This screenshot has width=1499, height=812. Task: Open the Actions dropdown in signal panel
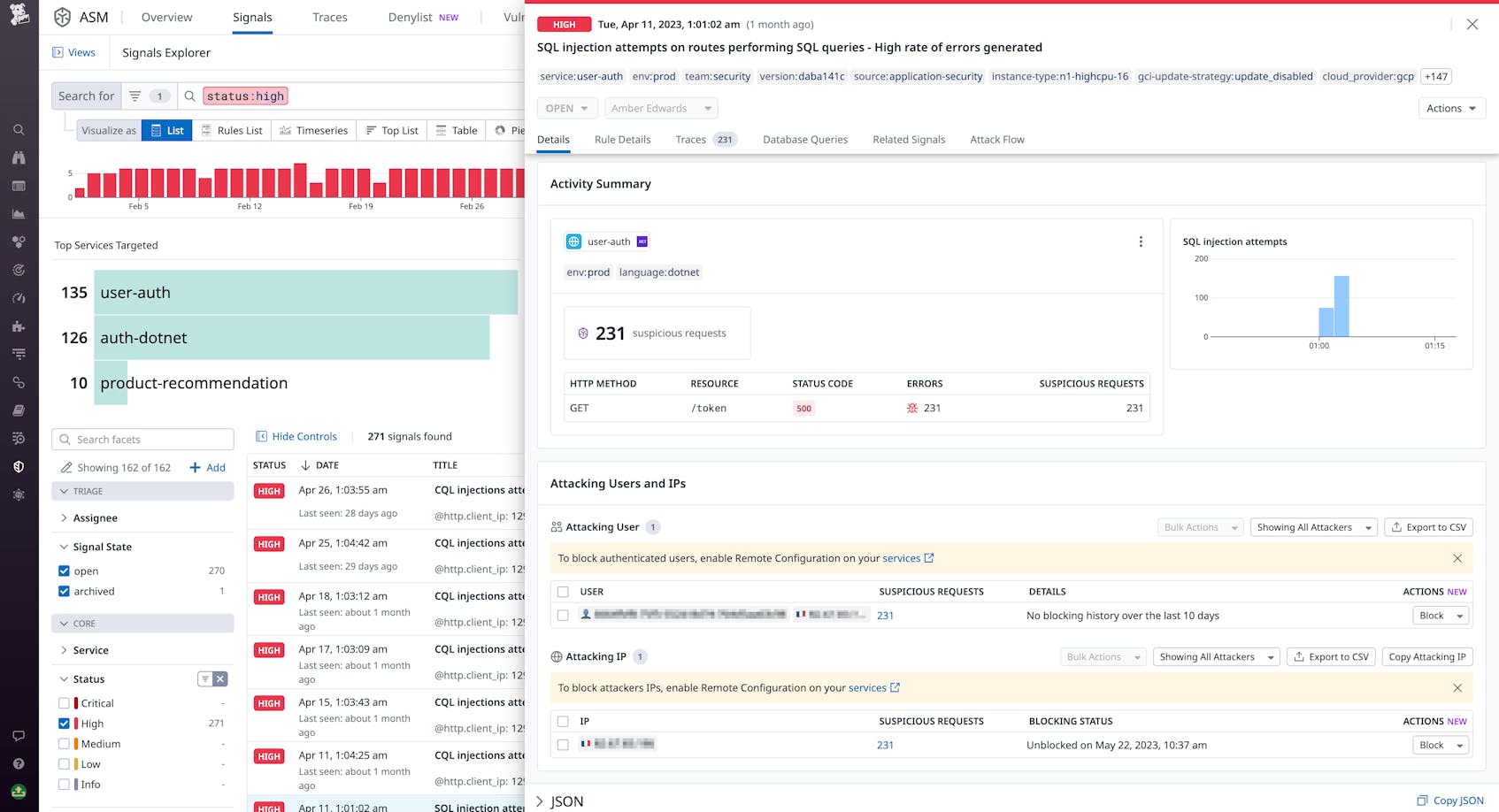point(1451,108)
